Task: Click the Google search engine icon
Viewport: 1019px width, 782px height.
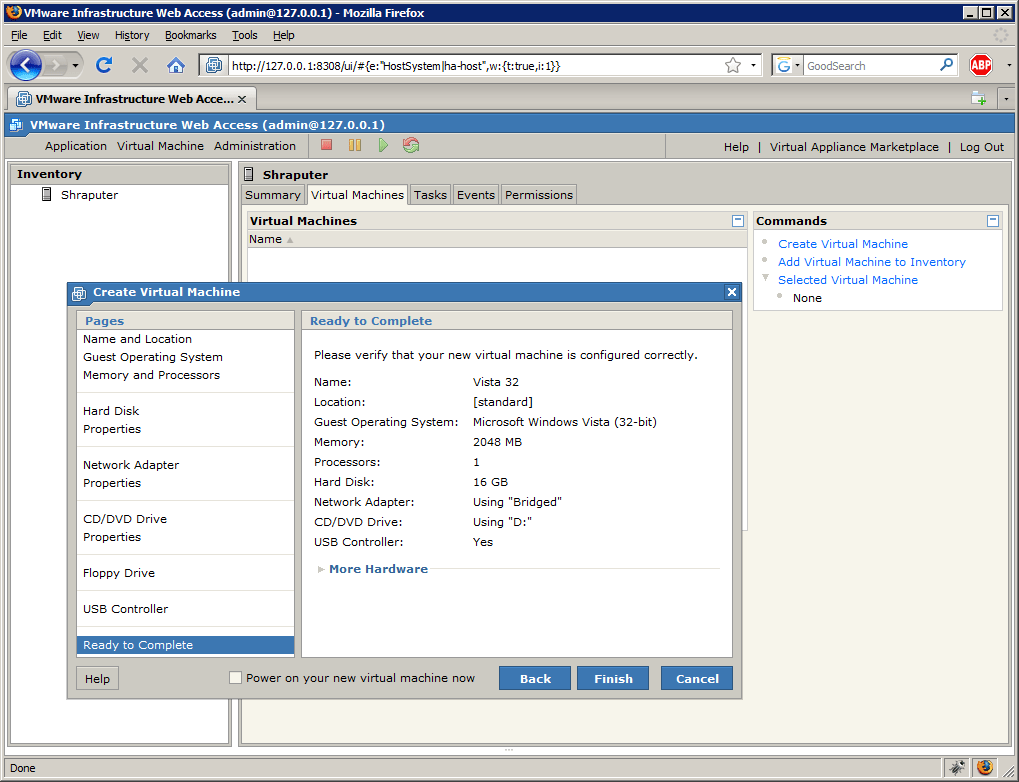Action: (784, 66)
